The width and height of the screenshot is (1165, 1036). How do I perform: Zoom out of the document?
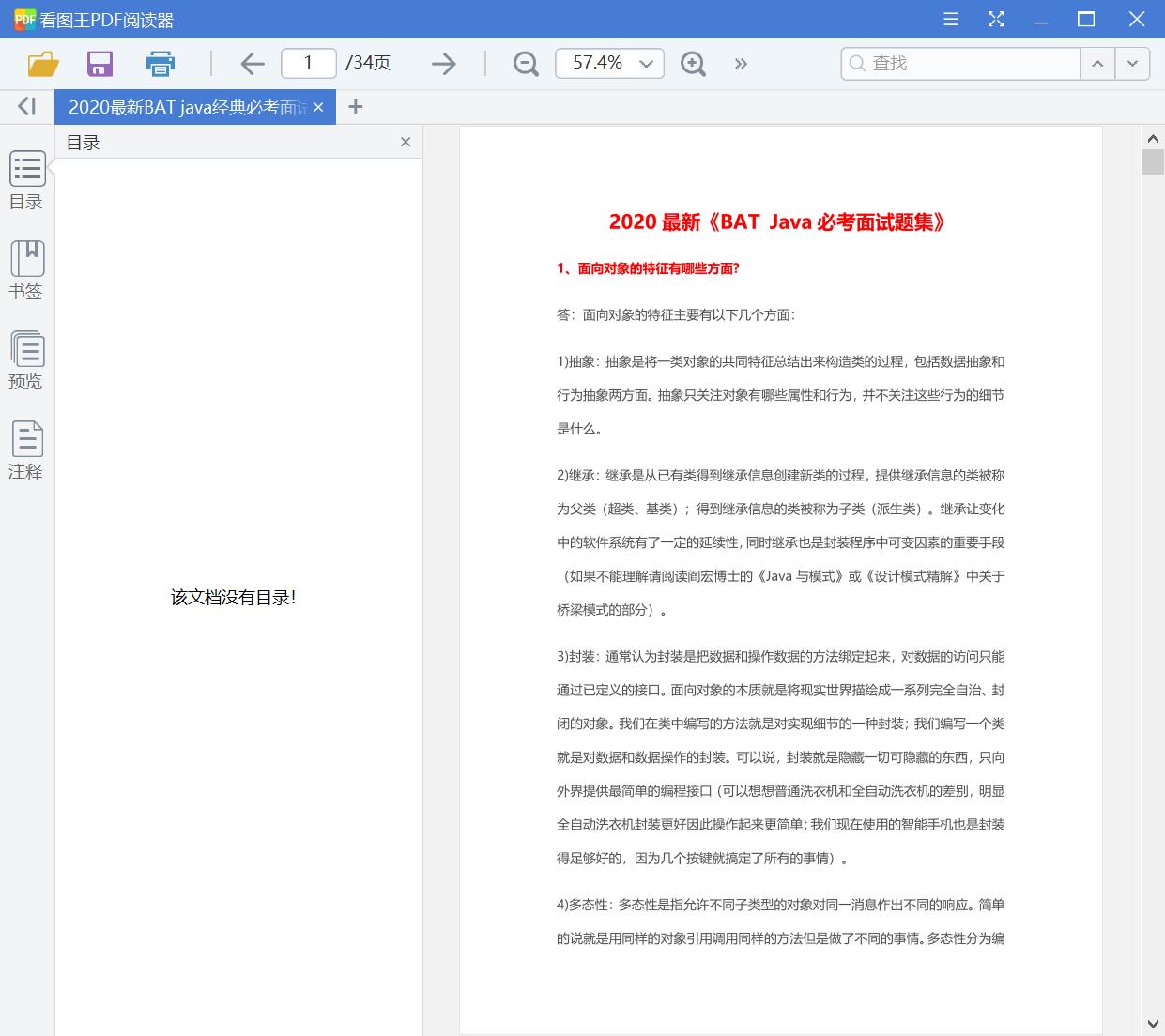click(x=527, y=63)
